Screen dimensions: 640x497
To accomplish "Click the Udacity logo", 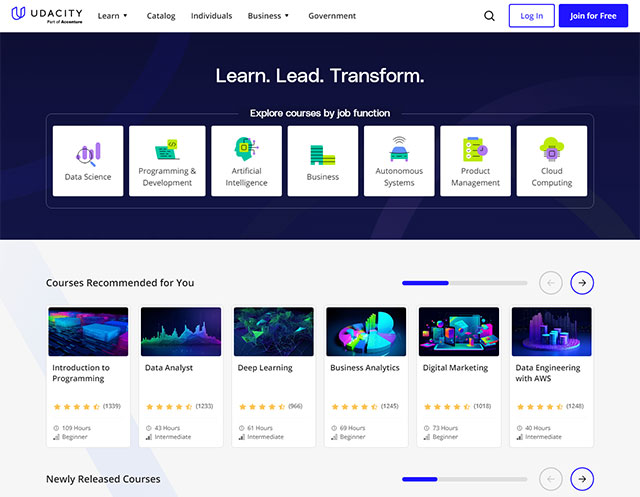I will [47, 16].
